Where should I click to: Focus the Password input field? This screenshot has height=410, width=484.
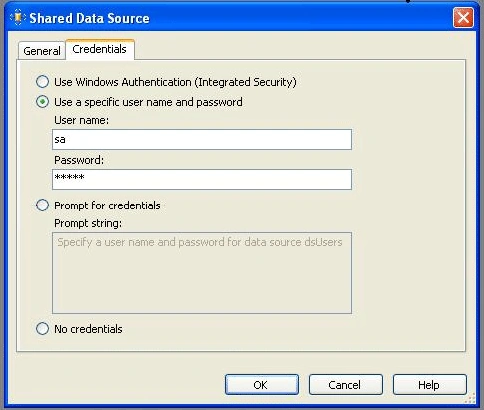[x=202, y=179]
